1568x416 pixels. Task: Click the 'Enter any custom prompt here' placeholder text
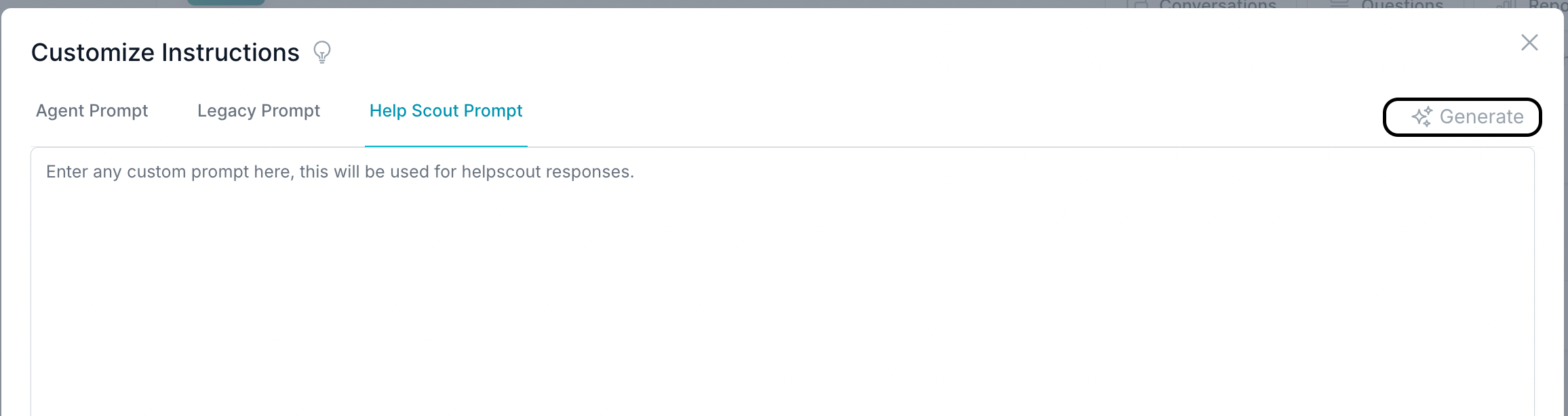click(x=340, y=172)
